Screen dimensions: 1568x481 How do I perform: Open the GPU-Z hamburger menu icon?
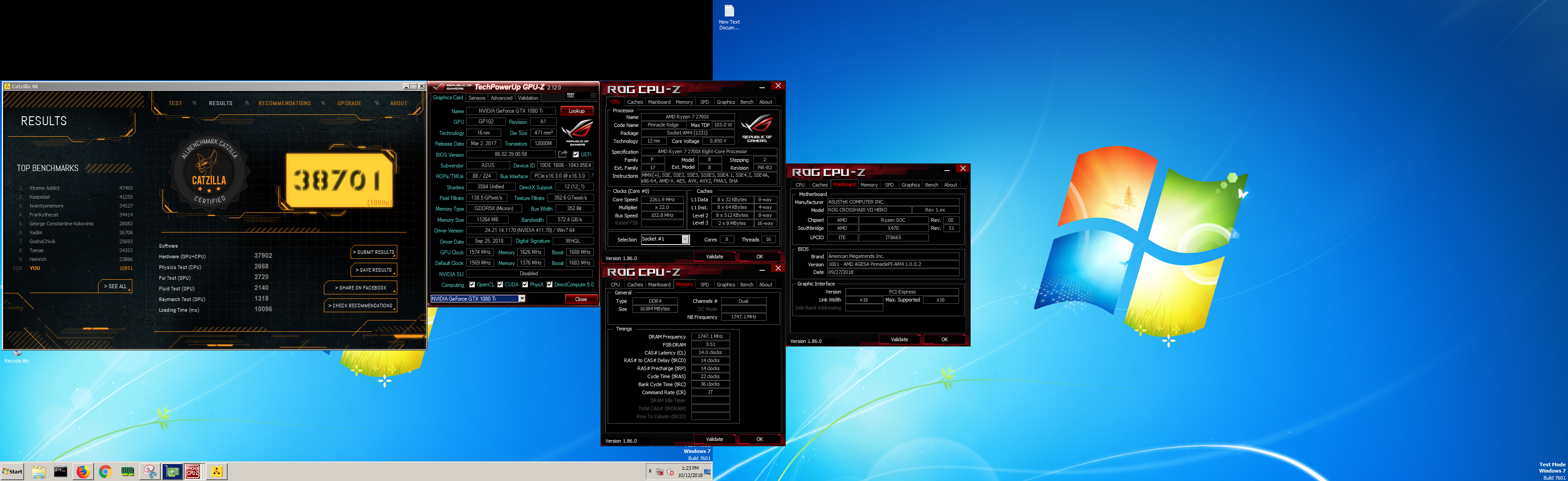tap(593, 96)
